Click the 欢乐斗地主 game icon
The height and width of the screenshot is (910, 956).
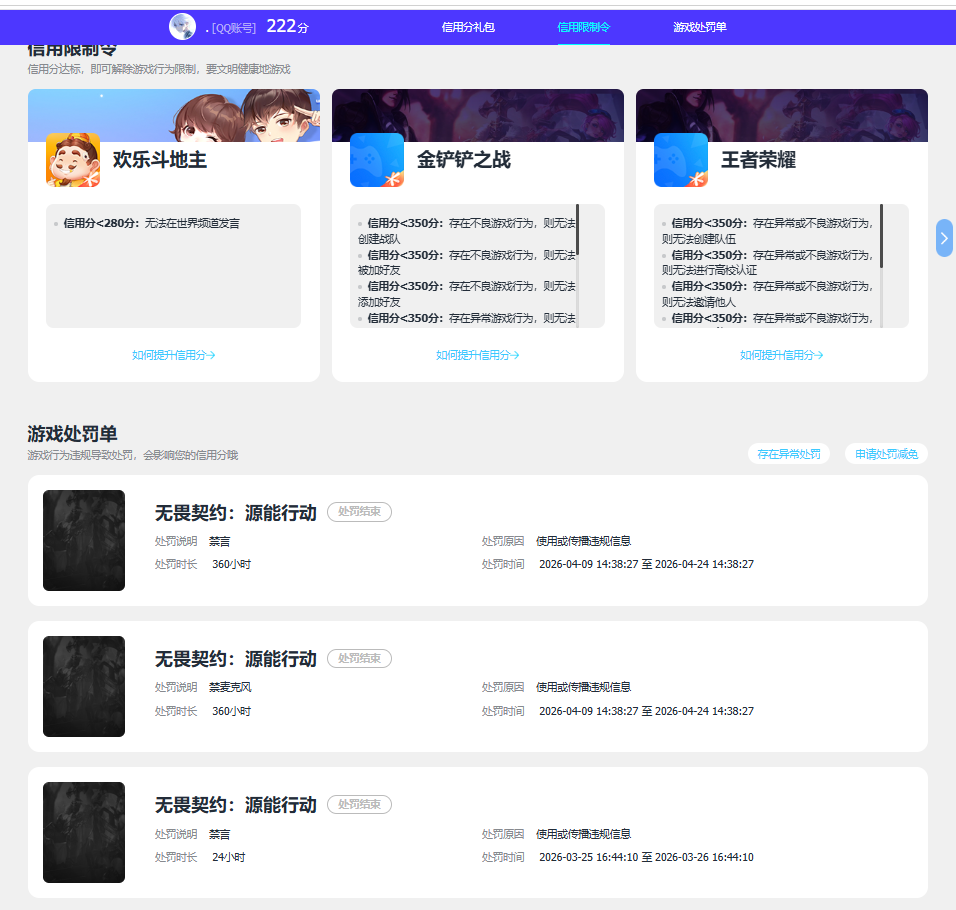click(x=73, y=161)
